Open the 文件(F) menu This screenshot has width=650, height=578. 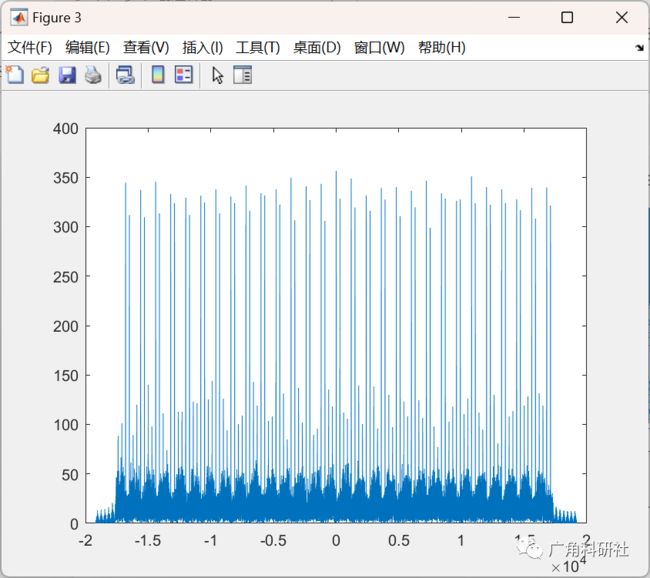point(30,47)
